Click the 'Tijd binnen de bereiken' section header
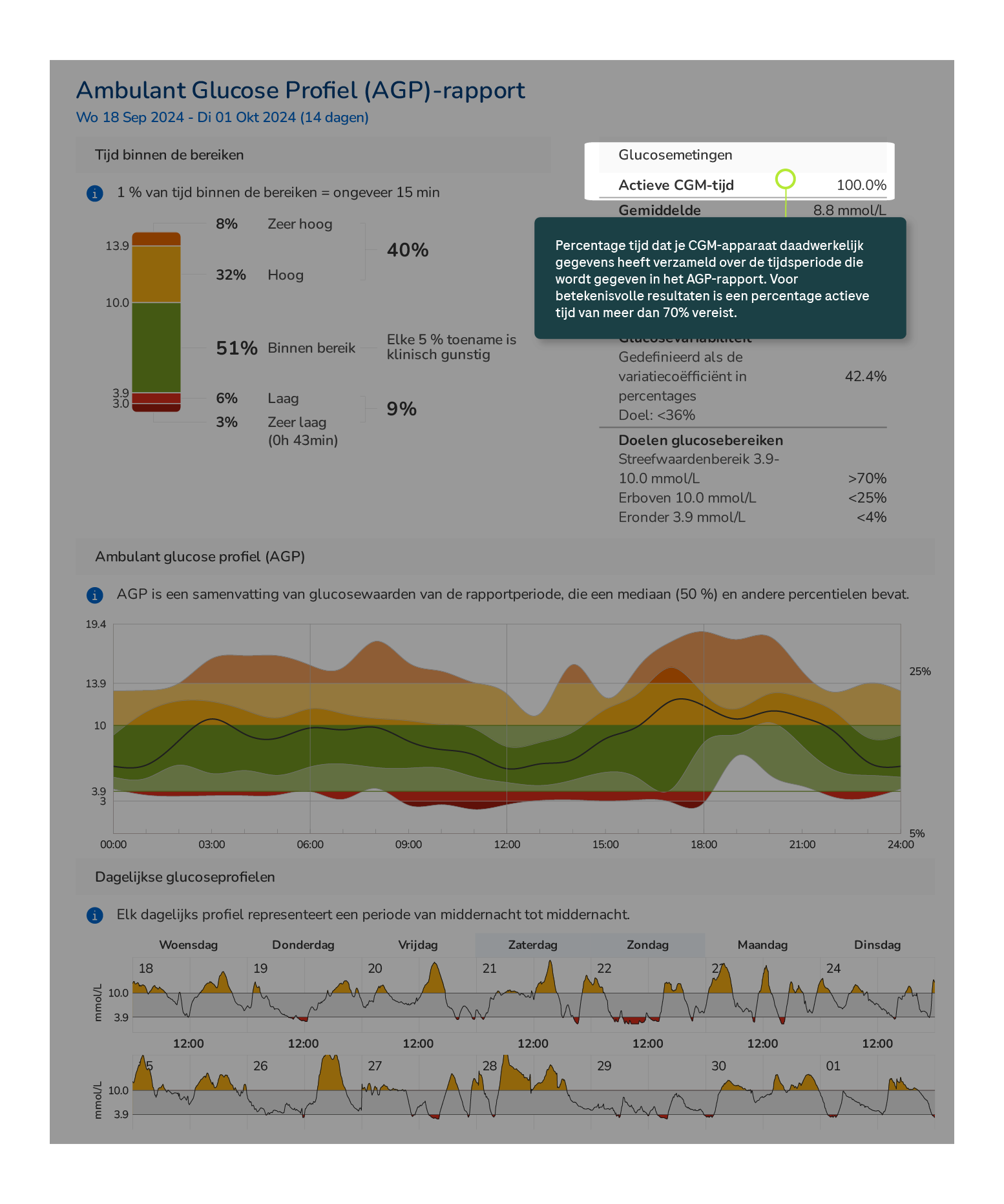 coord(313,155)
